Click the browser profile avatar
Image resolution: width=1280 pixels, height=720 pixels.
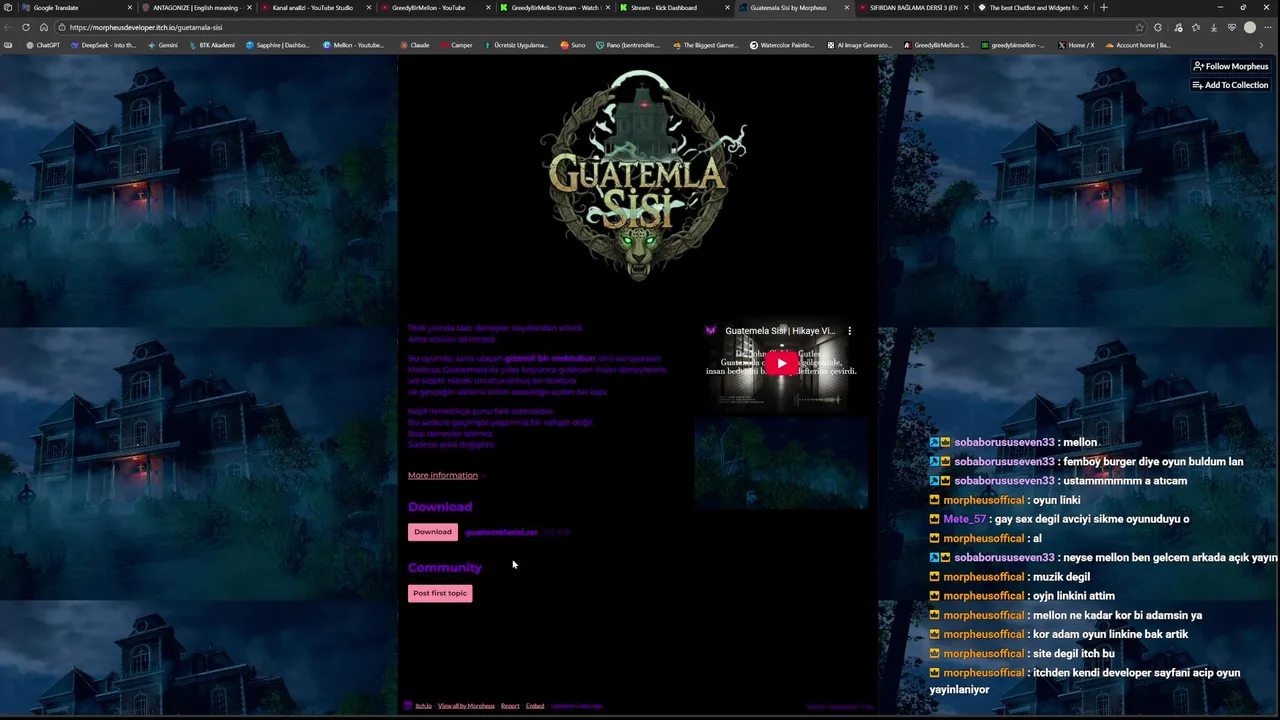(1250, 27)
